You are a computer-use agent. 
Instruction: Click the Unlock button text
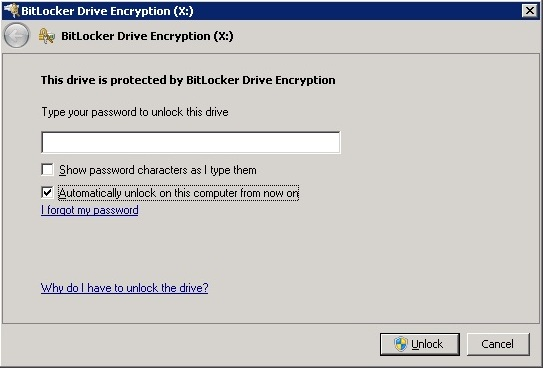[427, 344]
